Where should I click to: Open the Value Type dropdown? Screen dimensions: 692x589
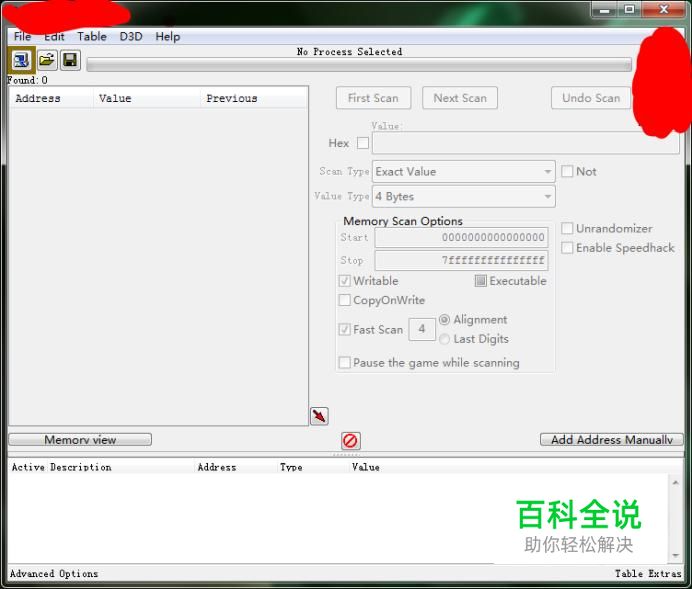tap(464, 196)
